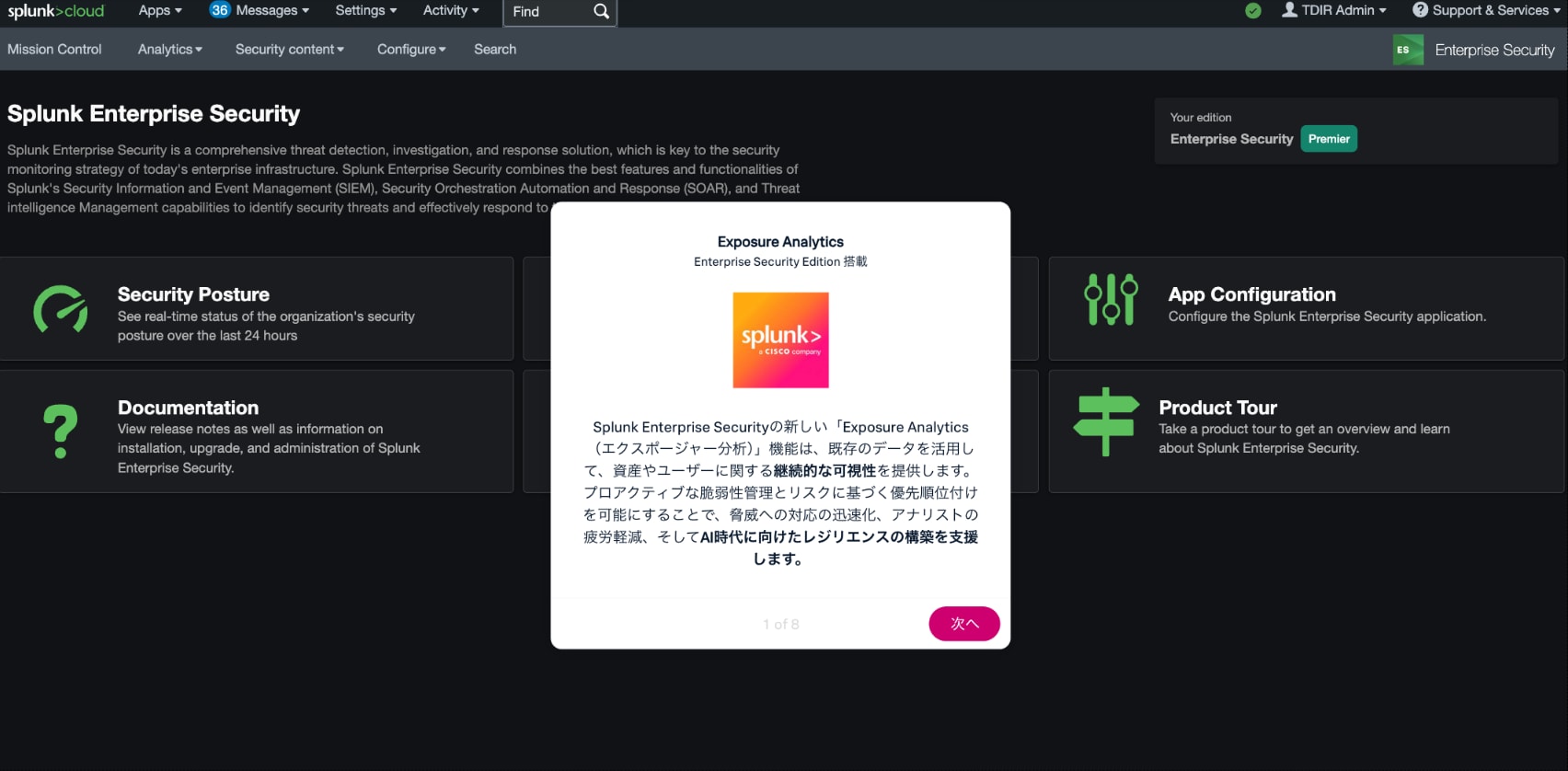Image resolution: width=1568 pixels, height=771 pixels.
Task: Go to Mission Control tab
Action: click(x=54, y=49)
